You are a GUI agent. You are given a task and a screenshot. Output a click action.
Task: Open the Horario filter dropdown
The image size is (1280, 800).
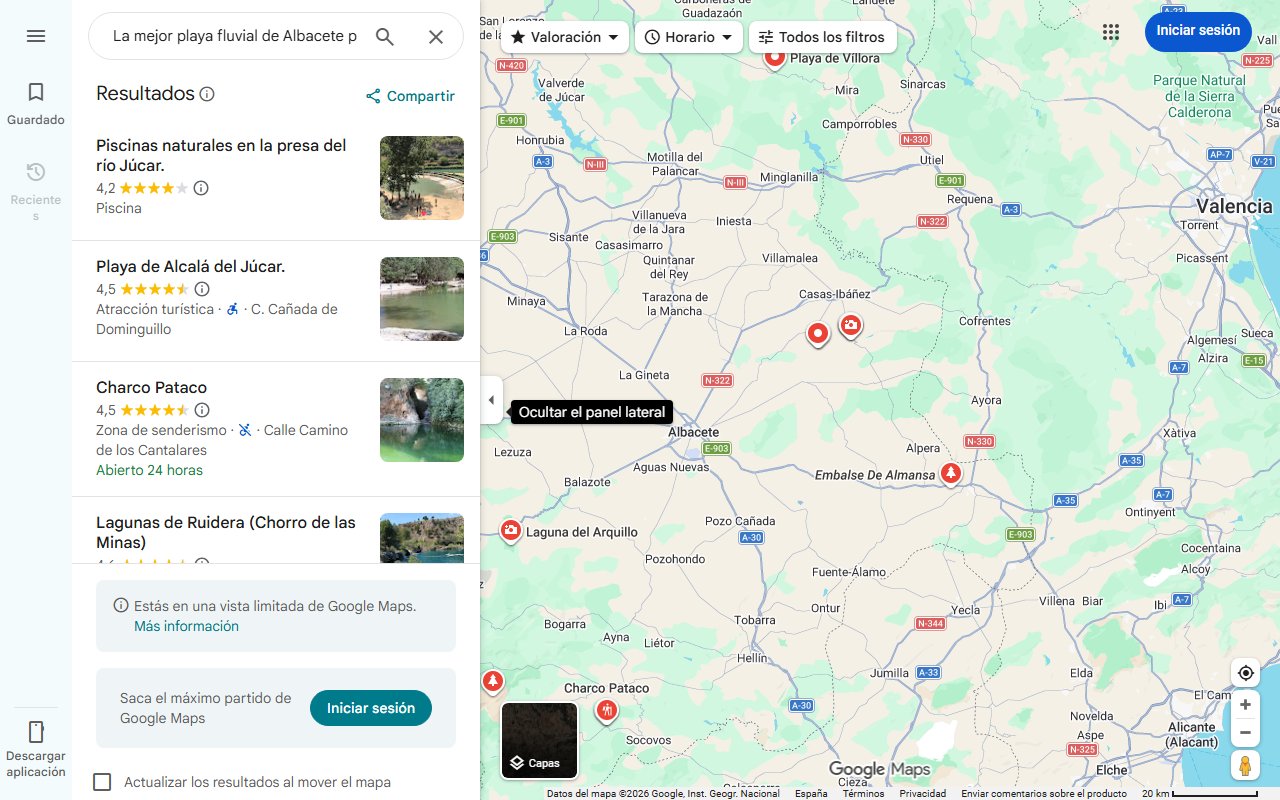click(689, 36)
